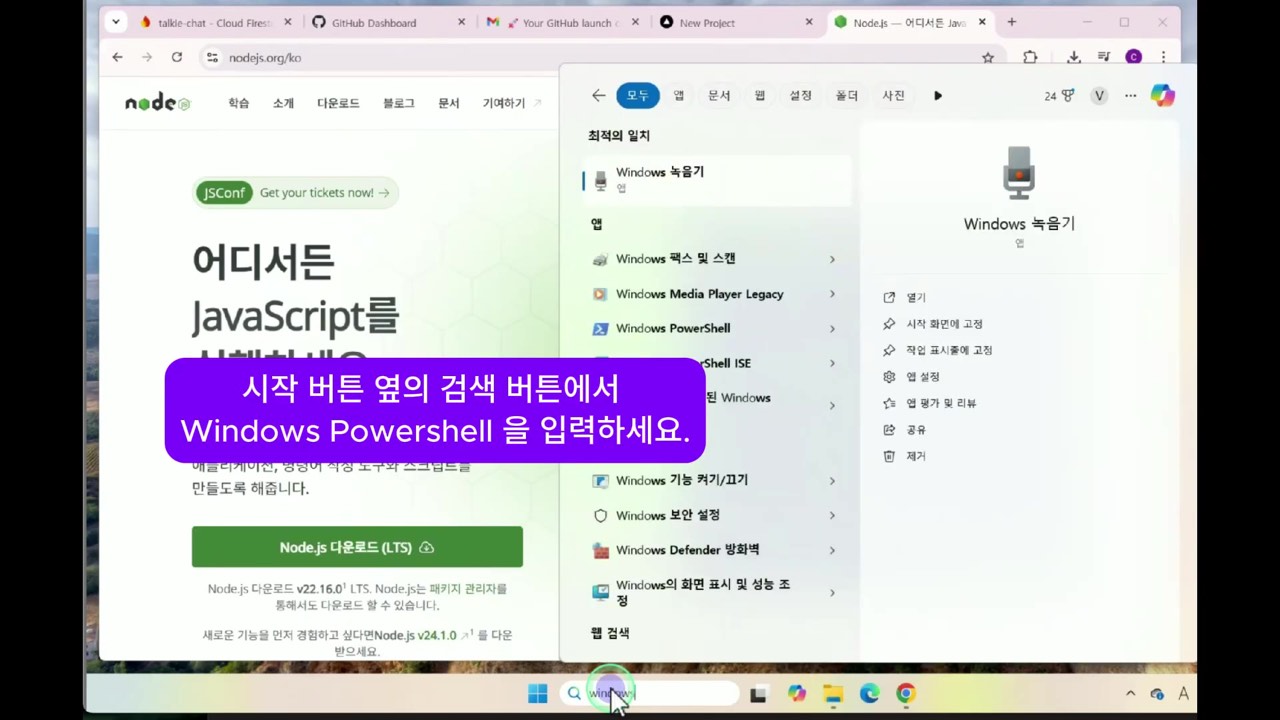1280x720 pixels.
Task: Expand Windows 팩스 및 스캔 chevron
Action: click(832, 260)
